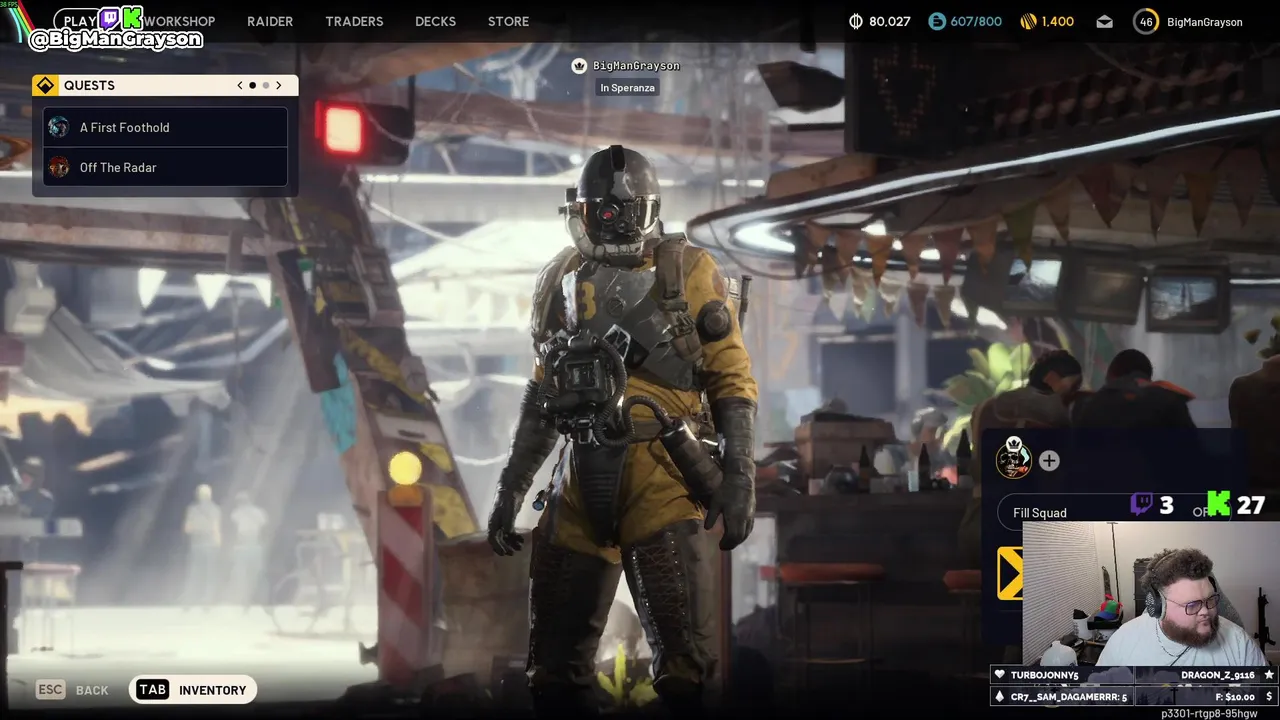1280x720 pixels.
Task: Go to previous quests page arrow
Action: tap(240, 85)
